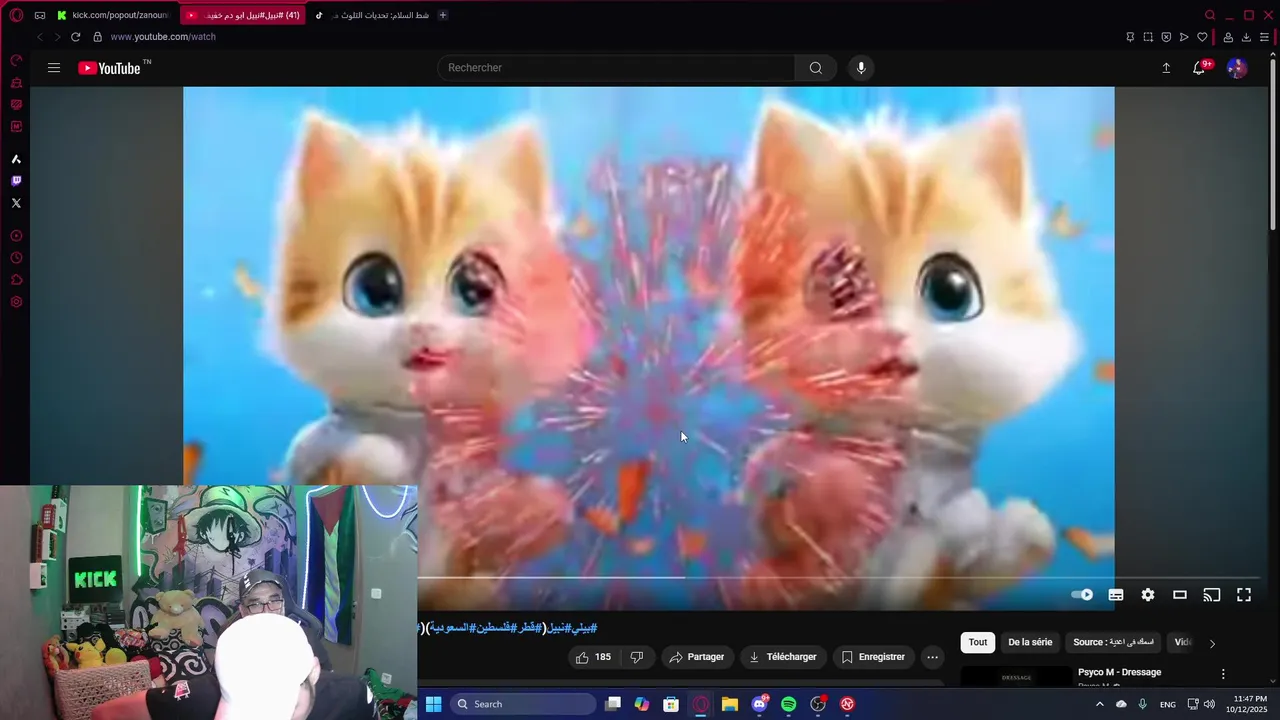The image size is (1280, 720).
Task: Reload the current page
Action: 75,37
